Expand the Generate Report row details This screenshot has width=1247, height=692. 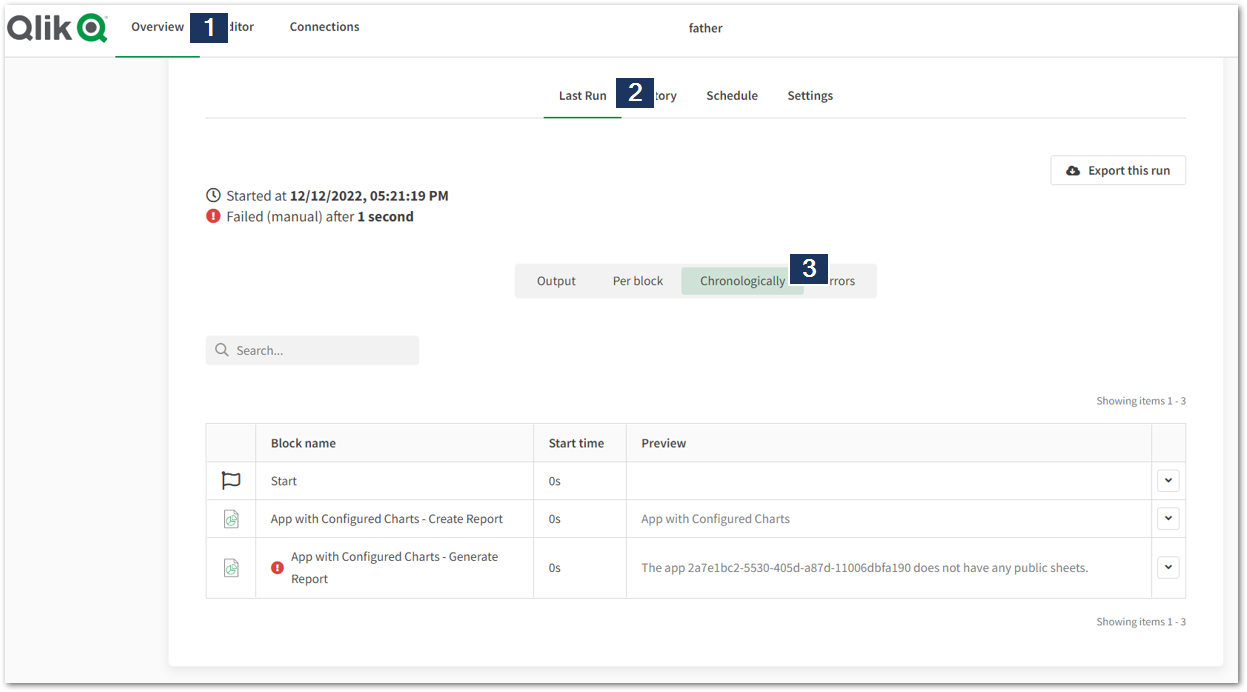pos(1168,567)
